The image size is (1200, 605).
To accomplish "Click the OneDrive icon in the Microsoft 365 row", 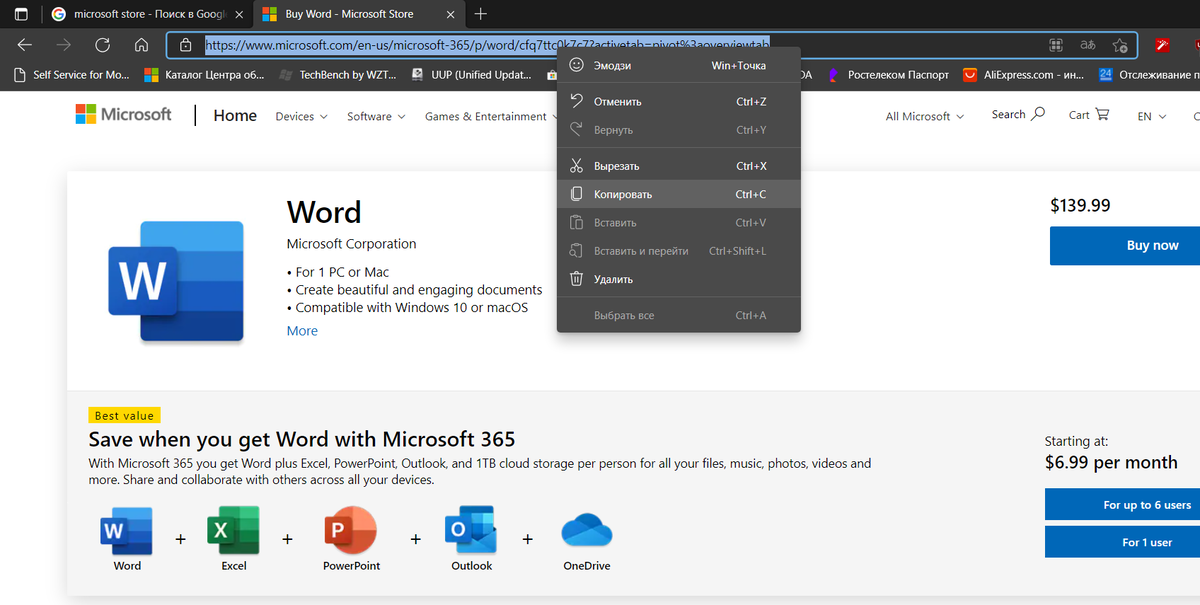I will 586,531.
